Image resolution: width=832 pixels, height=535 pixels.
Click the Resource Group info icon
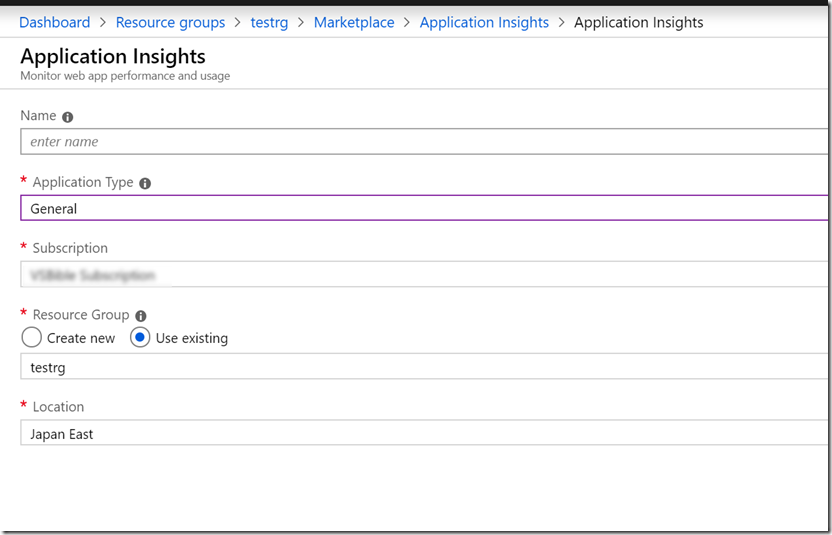tap(141, 316)
